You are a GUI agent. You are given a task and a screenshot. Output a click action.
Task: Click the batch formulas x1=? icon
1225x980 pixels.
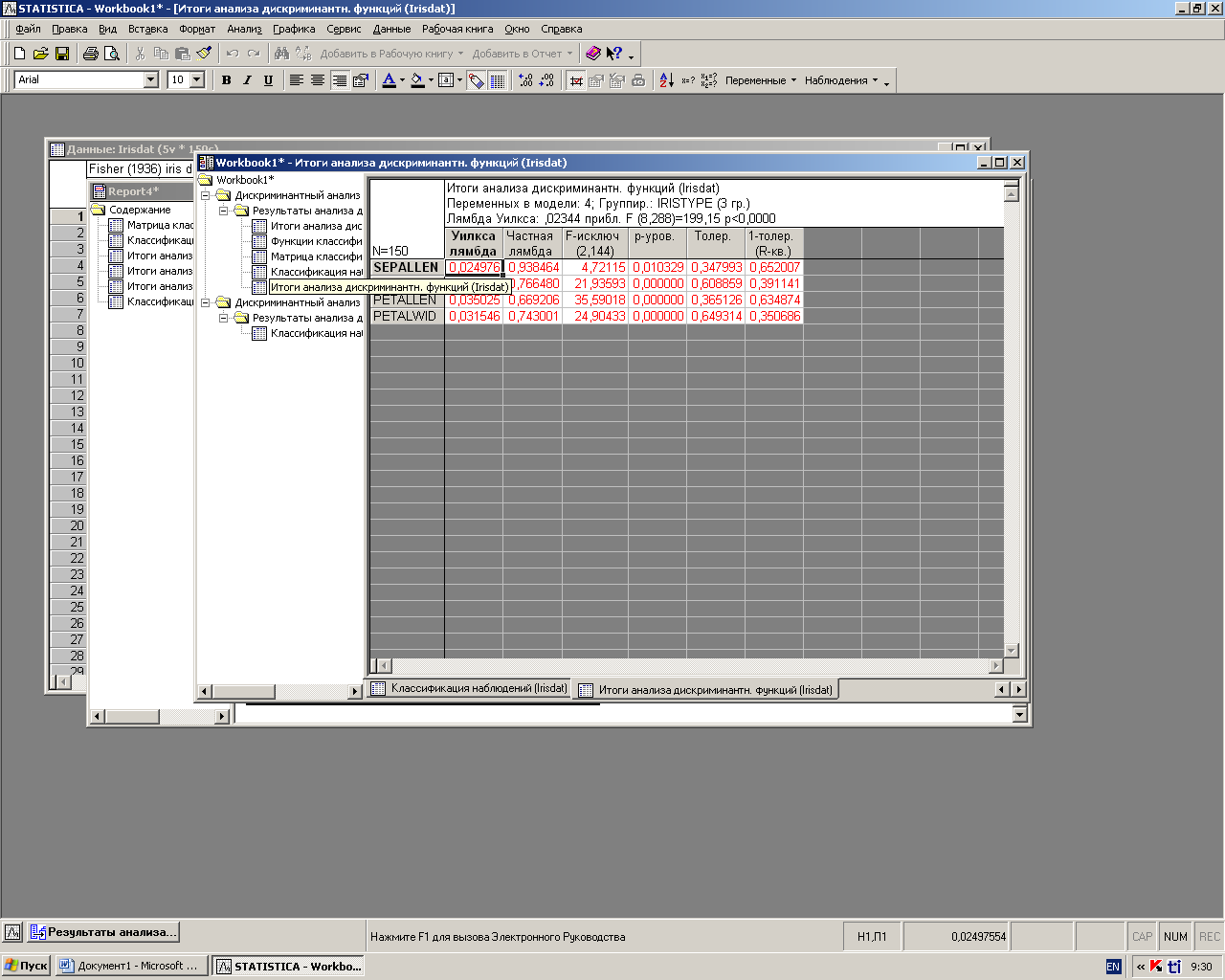click(x=709, y=80)
